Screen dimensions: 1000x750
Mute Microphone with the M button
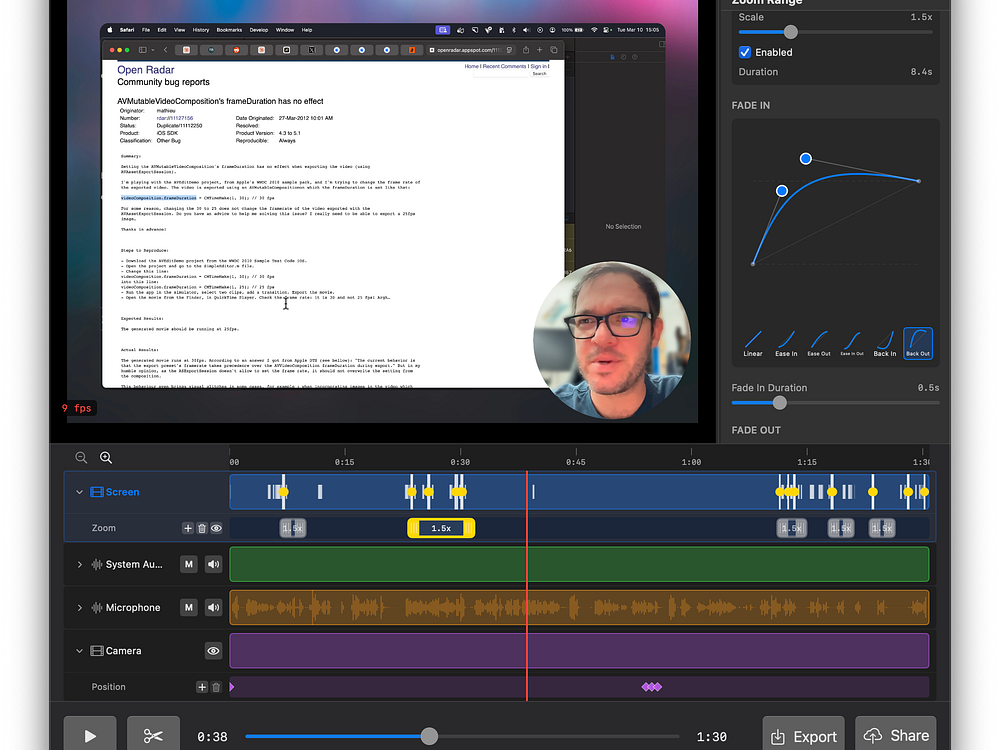coord(189,608)
